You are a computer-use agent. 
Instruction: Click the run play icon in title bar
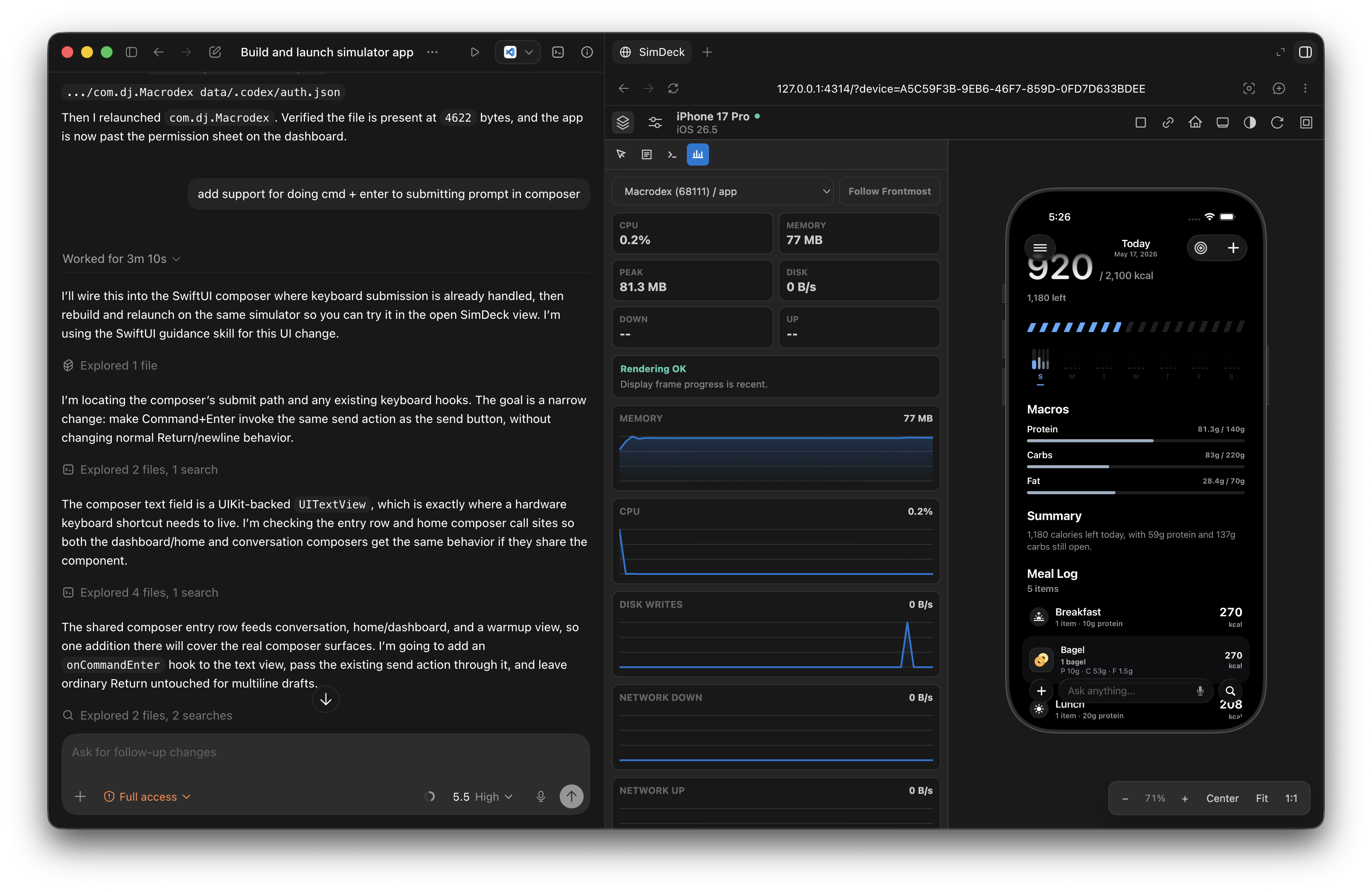tap(474, 52)
